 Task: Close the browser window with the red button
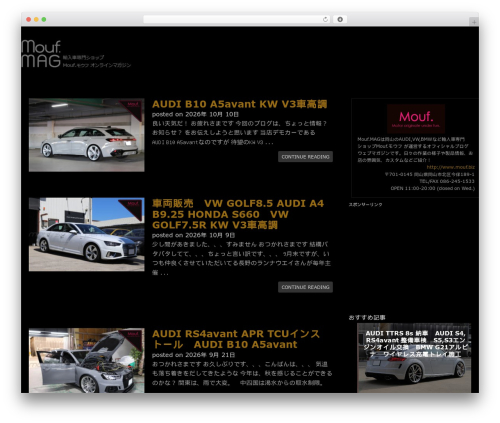(x=29, y=19)
